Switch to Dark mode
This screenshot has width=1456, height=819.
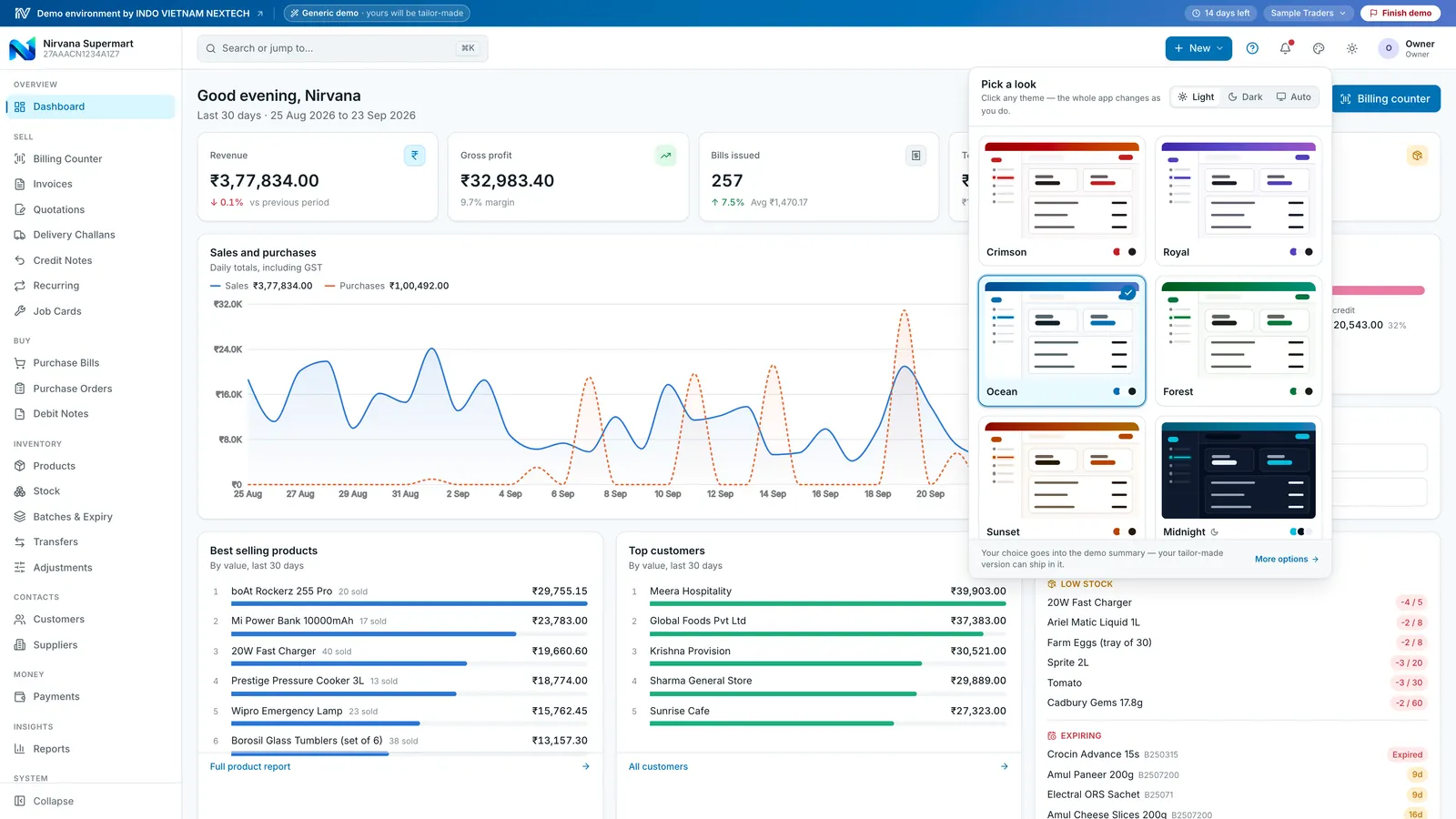(1245, 97)
